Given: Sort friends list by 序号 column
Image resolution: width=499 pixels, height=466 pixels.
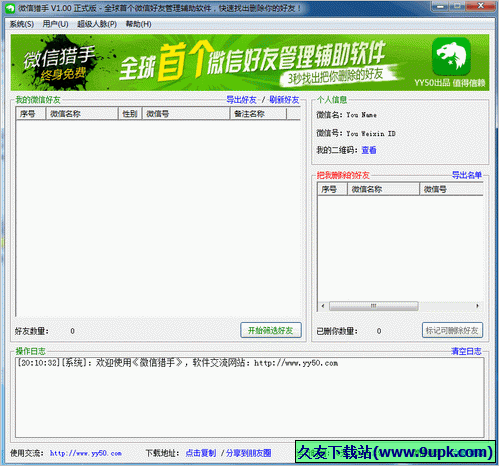Looking at the screenshot, I should 30,114.
